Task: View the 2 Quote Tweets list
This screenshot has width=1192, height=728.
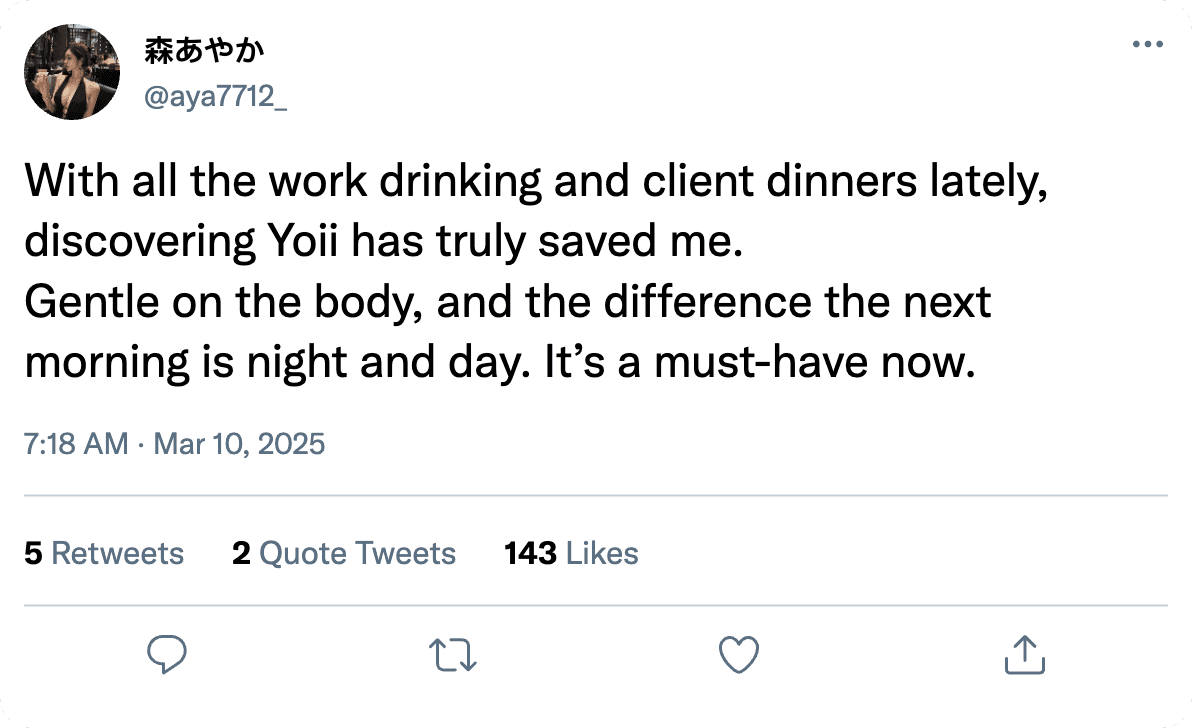Action: coord(344,553)
